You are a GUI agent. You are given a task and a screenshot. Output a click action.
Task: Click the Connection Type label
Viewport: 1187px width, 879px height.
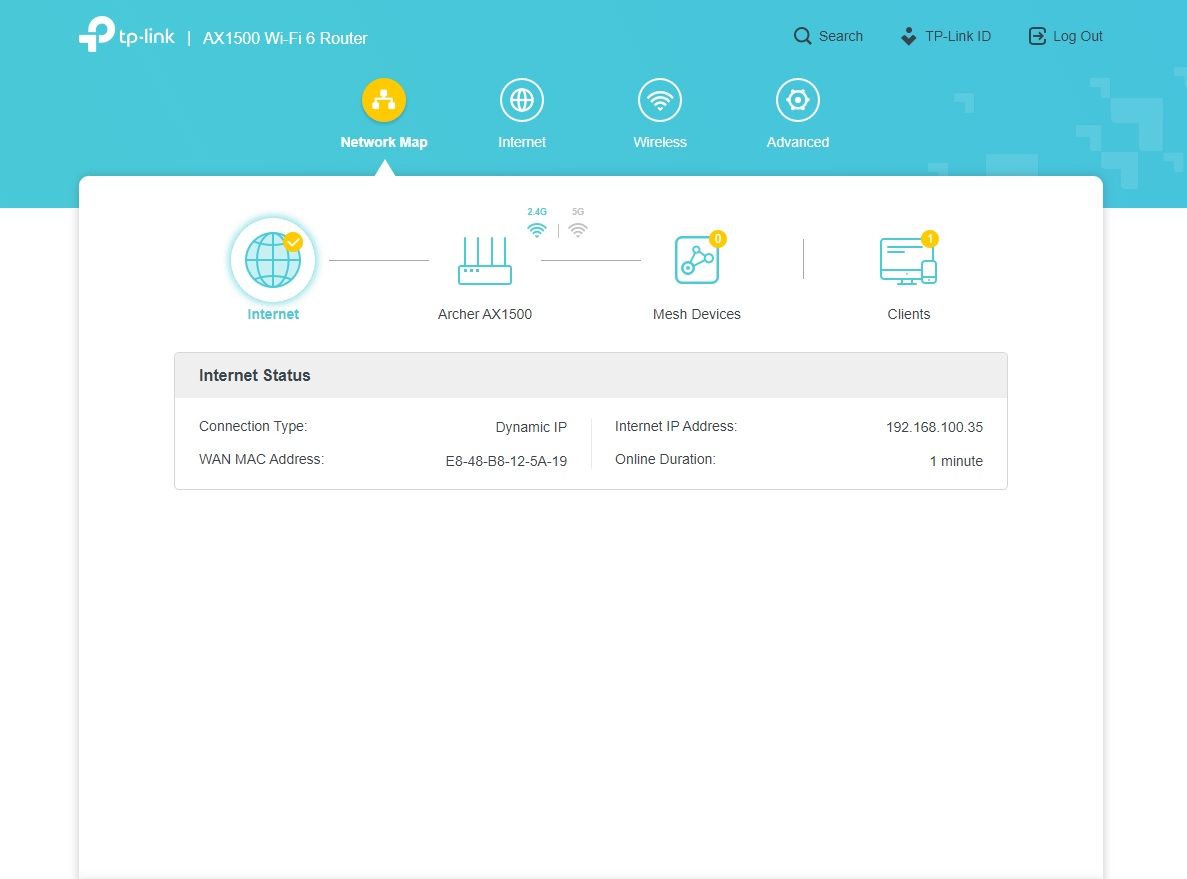(x=253, y=426)
